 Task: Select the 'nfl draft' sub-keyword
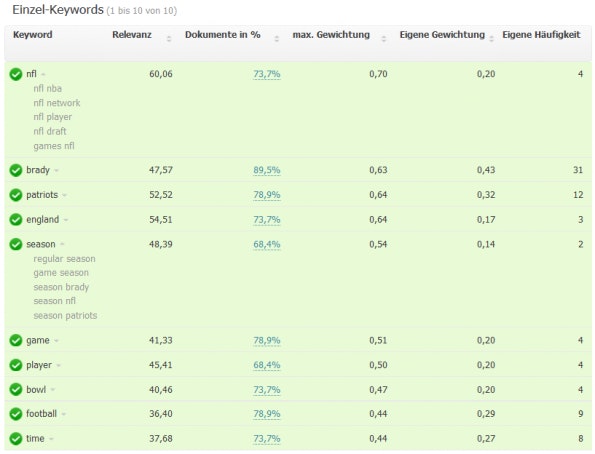pos(50,131)
